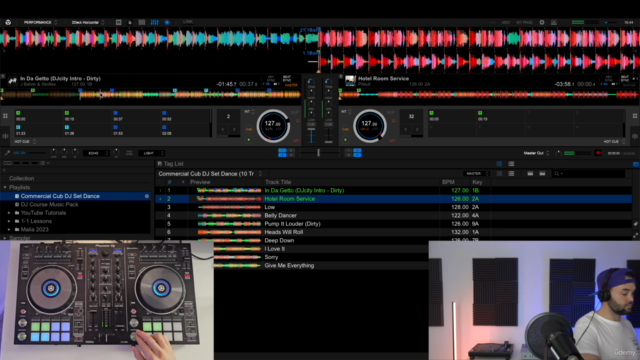Trigger deck 1 hot cue E at 01:23
Screen dimensions: 640x360
[x=39, y=130]
